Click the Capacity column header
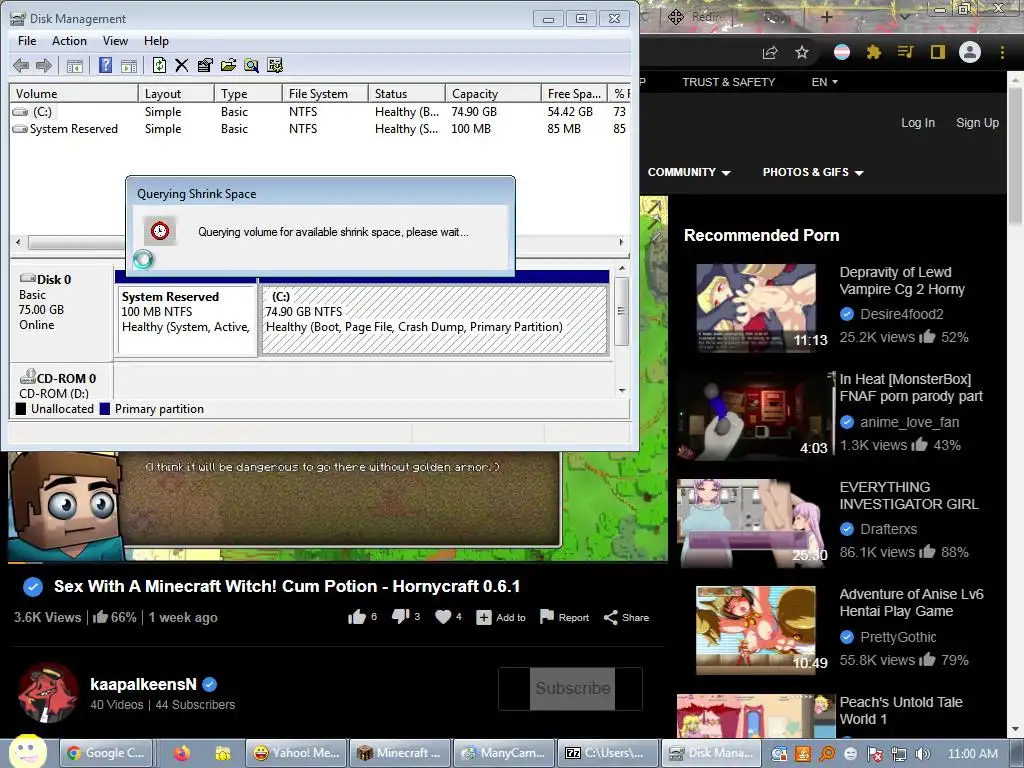Image resolution: width=1024 pixels, height=768 pixels. tap(493, 93)
